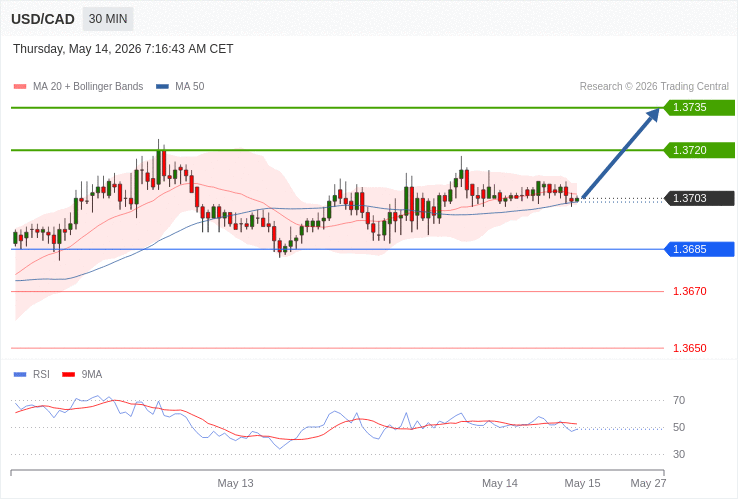The width and height of the screenshot is (738, 500).
Task: Click the blue RSI legend swatch
Action: (20, 374)
